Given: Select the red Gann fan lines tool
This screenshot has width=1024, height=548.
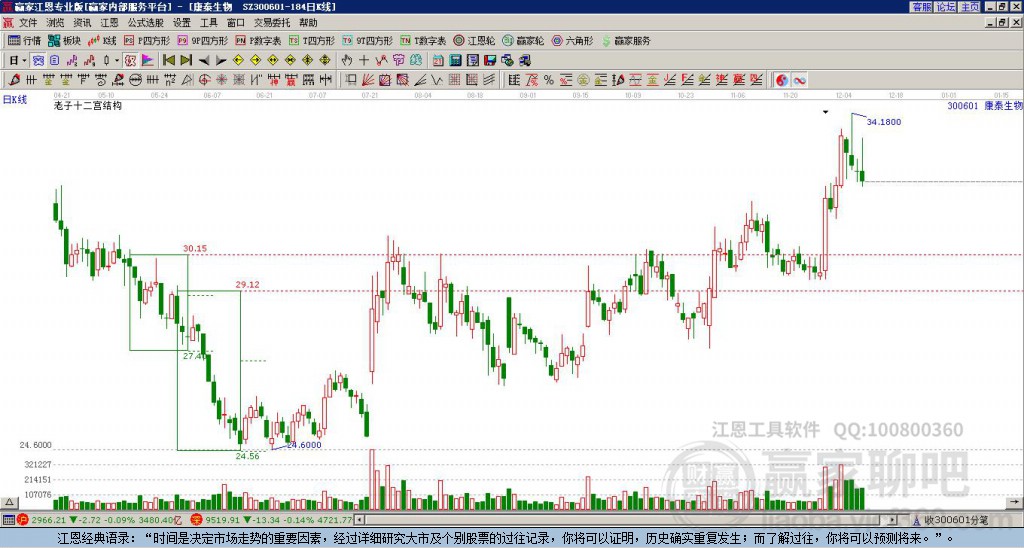Looking at the screenshot, I should coord(367,80).
